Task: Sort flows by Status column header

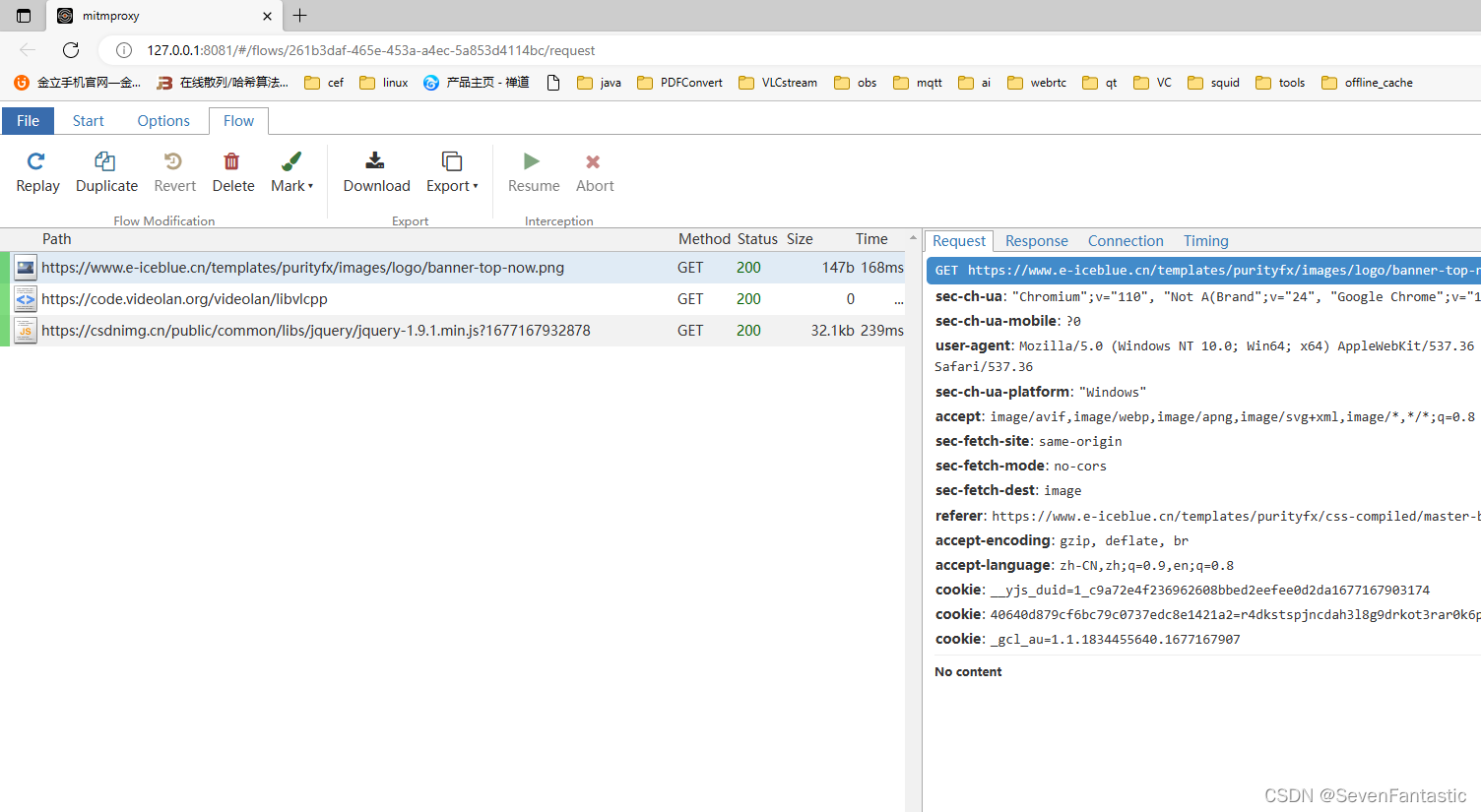Action: [x=757, y=239]
